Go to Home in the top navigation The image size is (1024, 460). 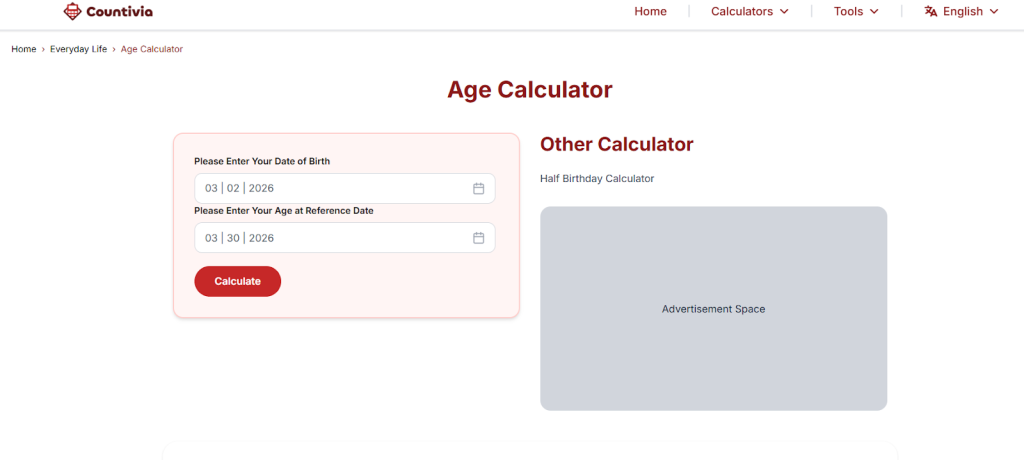(x=650, y=12)
